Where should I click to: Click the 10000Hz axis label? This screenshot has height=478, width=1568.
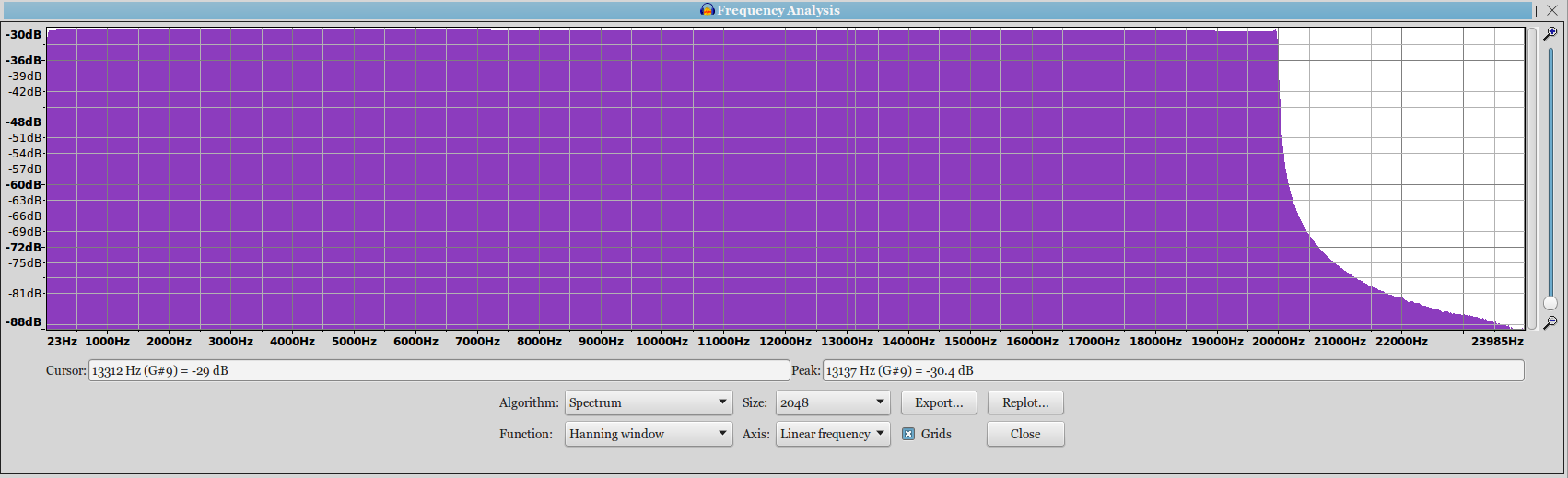point(661,341)
